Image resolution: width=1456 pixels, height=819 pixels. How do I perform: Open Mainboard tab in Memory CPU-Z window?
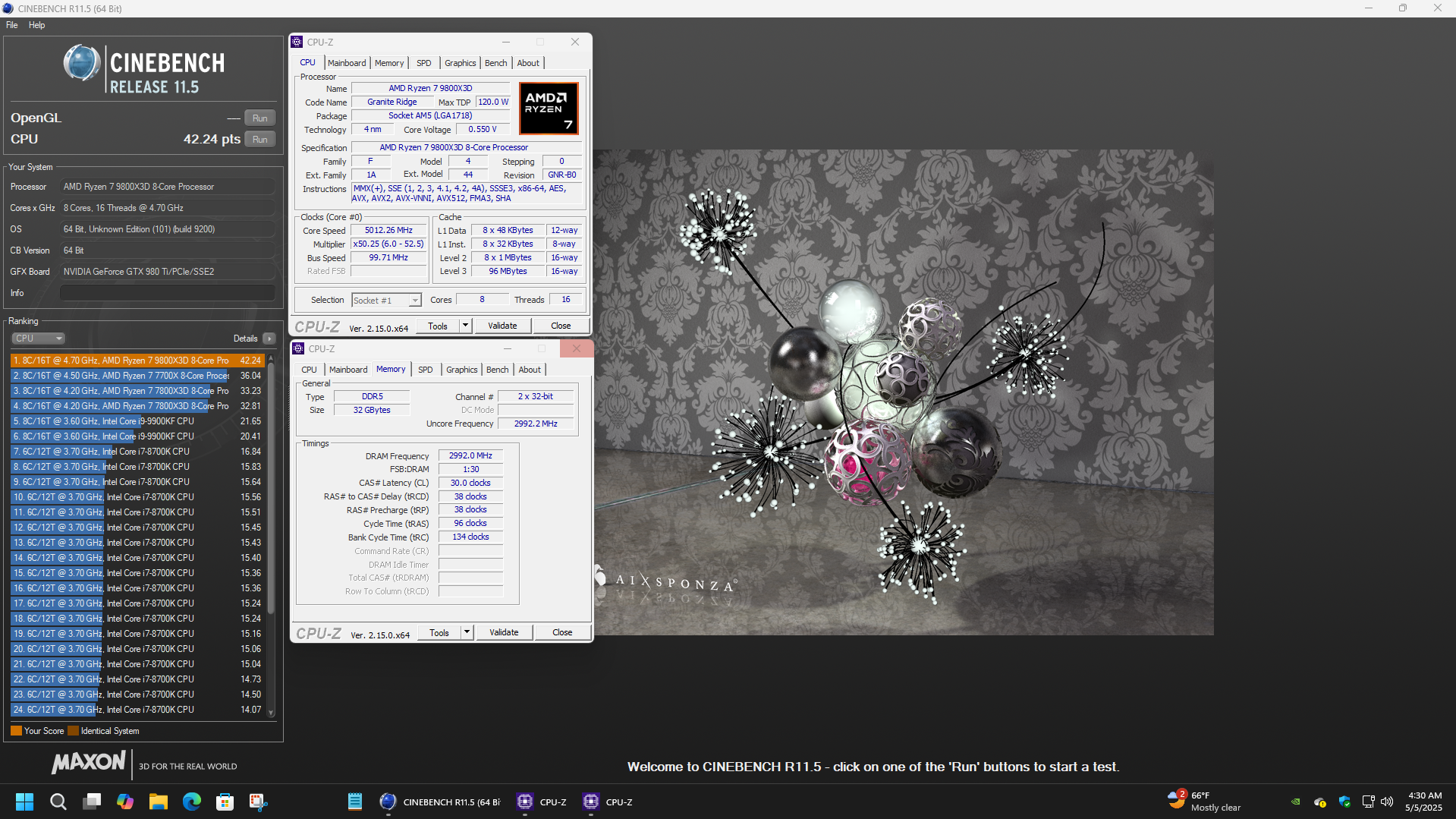tap(349, 370)
